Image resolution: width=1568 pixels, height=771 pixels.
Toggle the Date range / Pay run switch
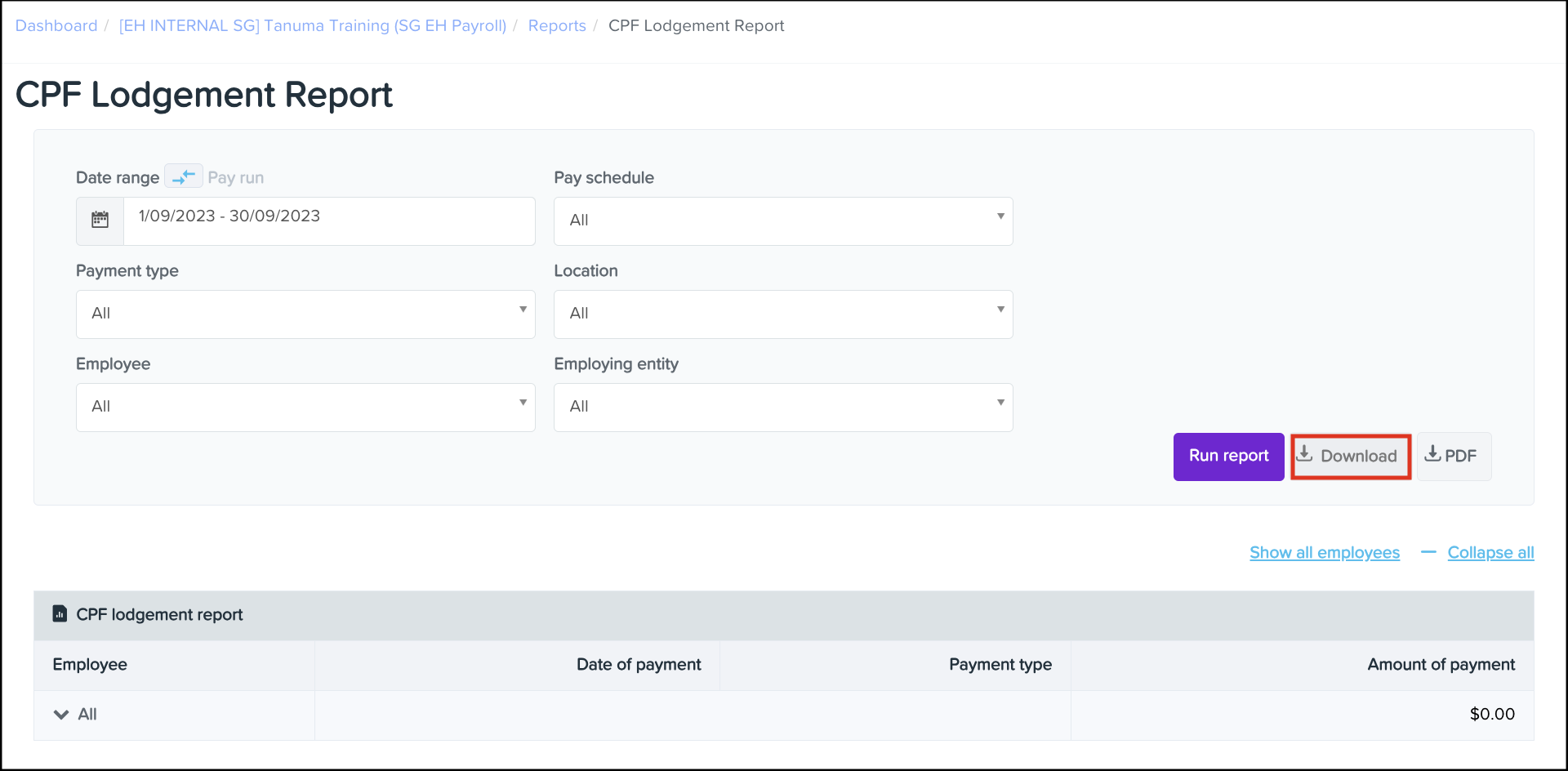(x=184, y=176)
